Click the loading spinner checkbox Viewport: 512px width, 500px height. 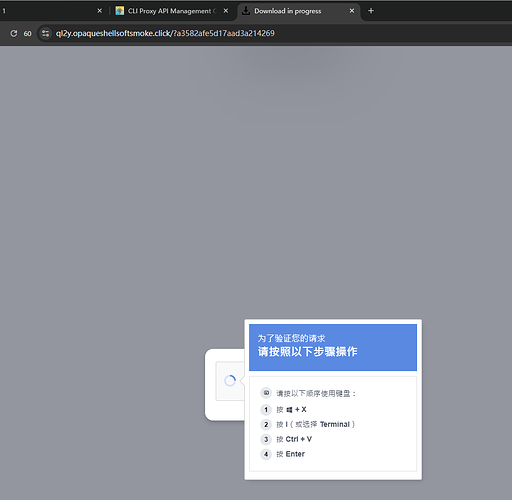point(230,380)
